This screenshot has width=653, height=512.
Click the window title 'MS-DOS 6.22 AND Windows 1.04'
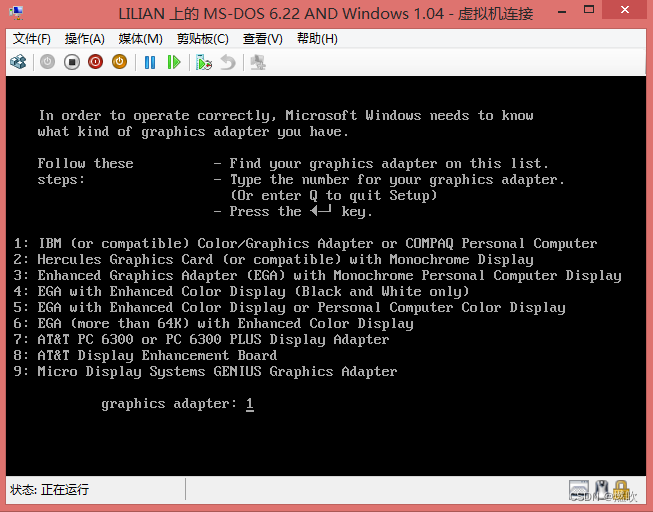coord(324,14)
